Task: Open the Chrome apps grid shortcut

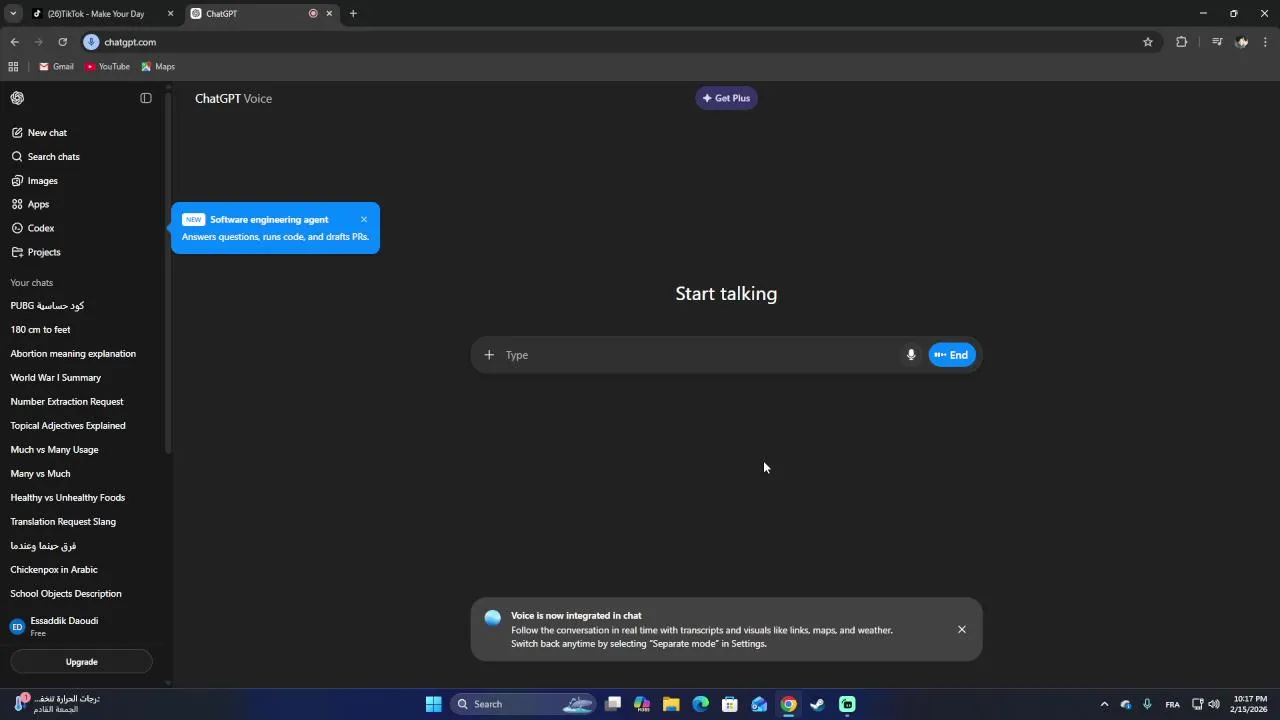Action: pyautogui.click(x=13, y=67)
